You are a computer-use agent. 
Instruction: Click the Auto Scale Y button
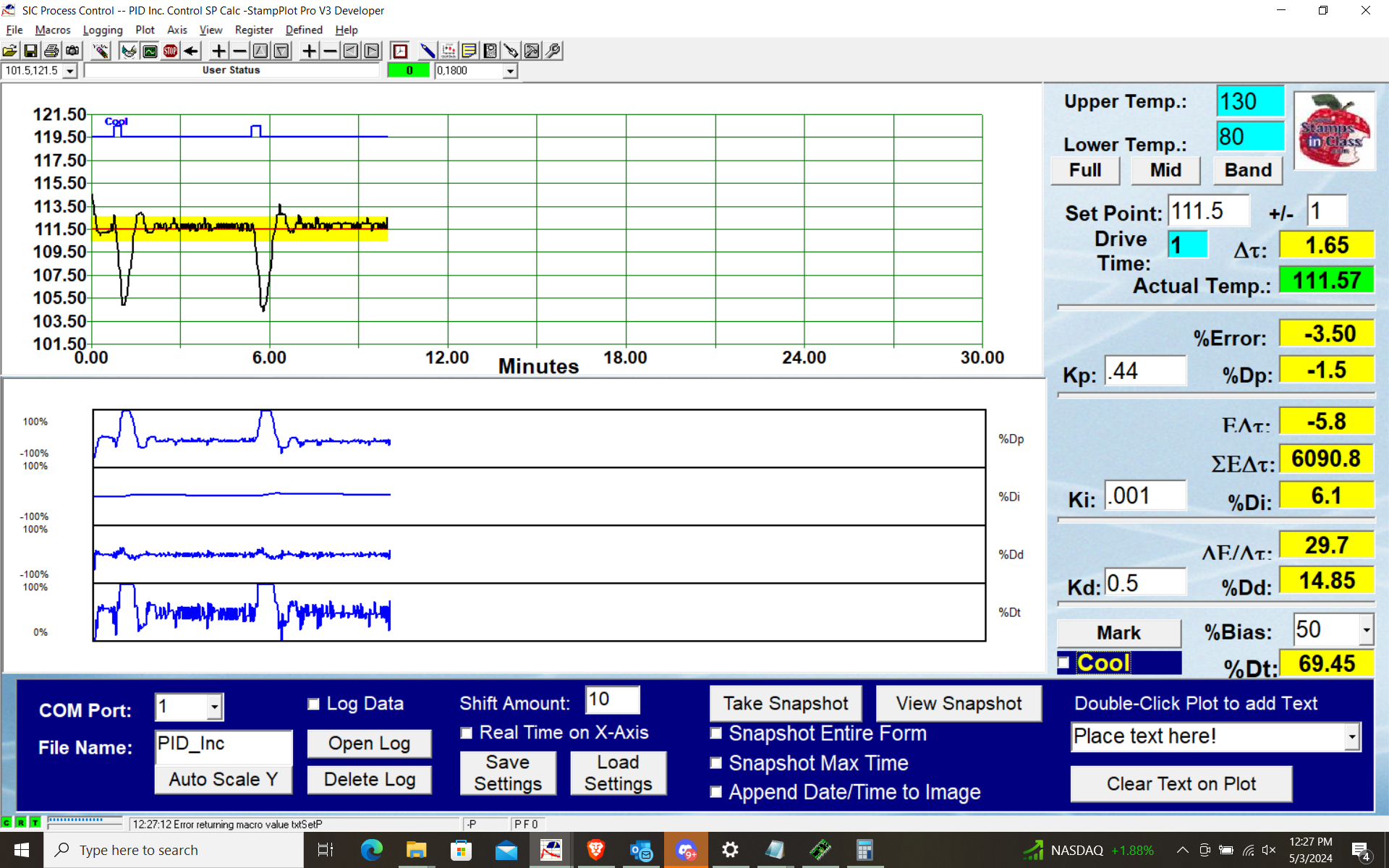223,780
